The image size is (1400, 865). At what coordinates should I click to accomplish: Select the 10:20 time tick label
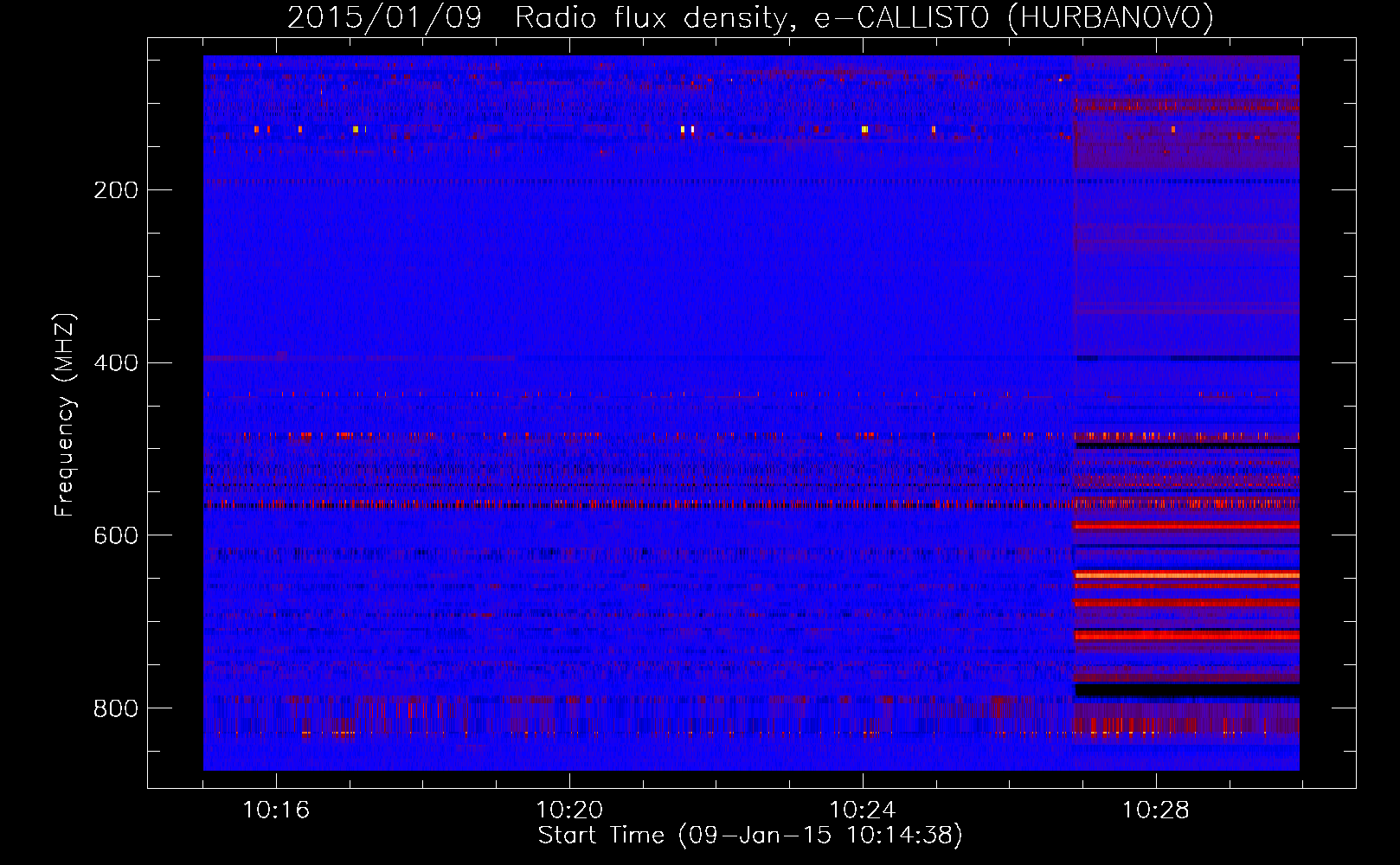point(569,811)
